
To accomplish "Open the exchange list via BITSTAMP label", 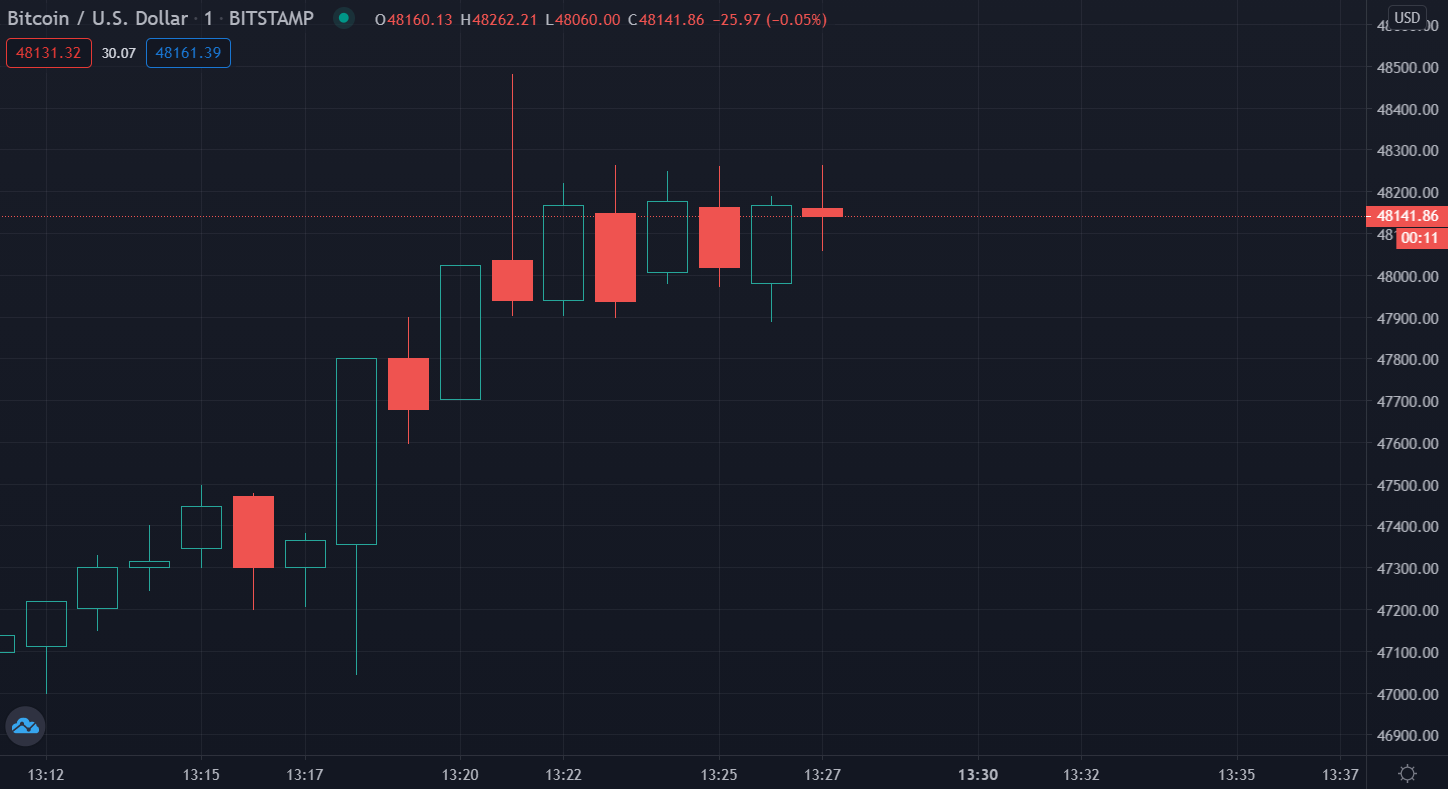I will (x=272, y=17).
